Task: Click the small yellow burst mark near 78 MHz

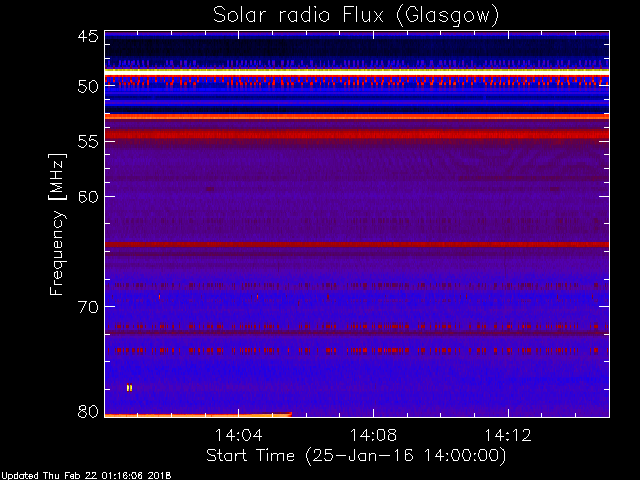Action: point(129,388)
